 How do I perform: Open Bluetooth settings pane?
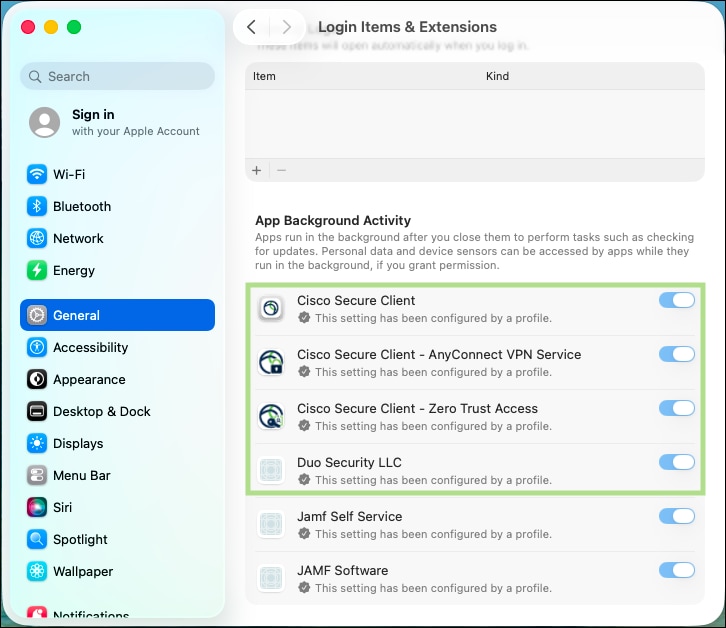click(117, 207)
